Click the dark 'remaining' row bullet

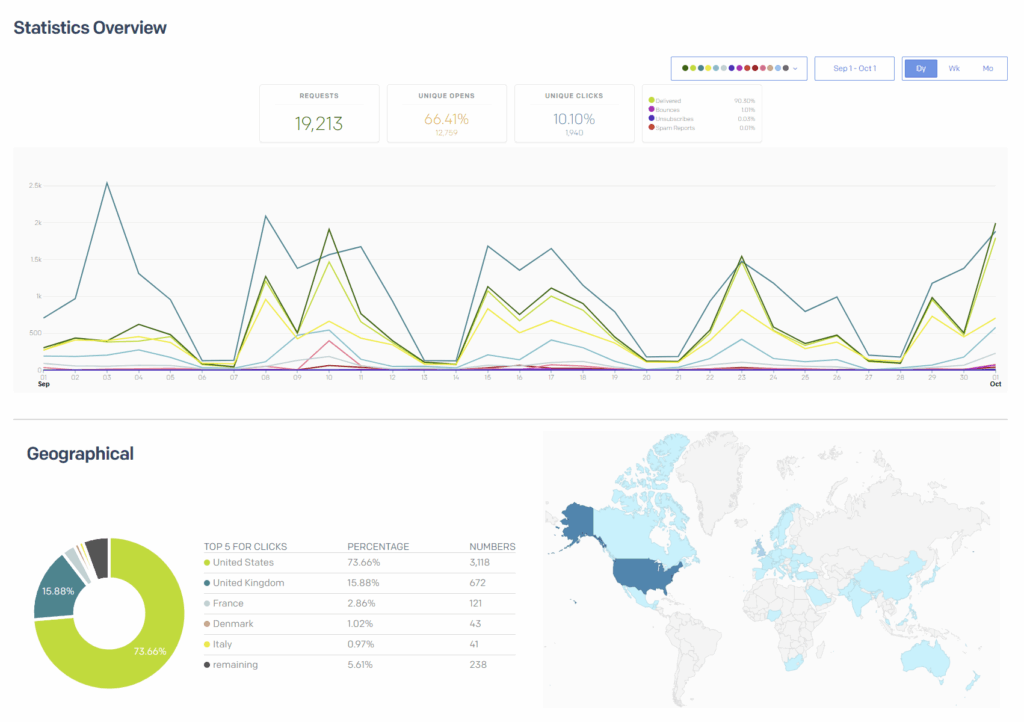tap(207, 665)
